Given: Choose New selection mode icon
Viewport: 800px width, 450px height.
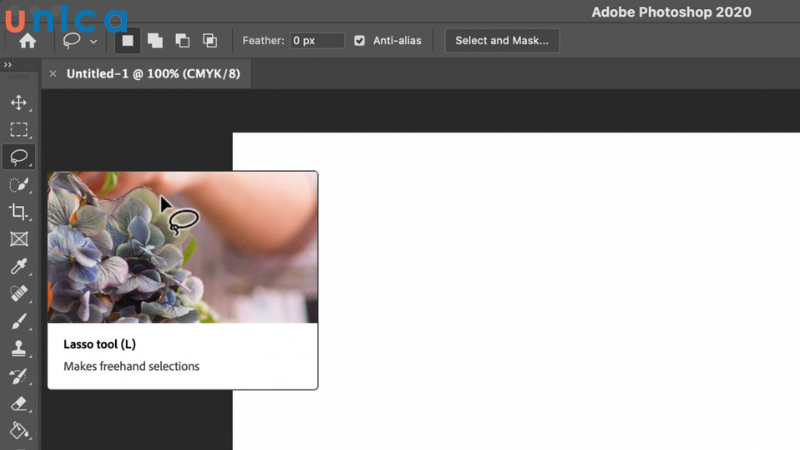Looking at the screenshot, I should [128, 40].
